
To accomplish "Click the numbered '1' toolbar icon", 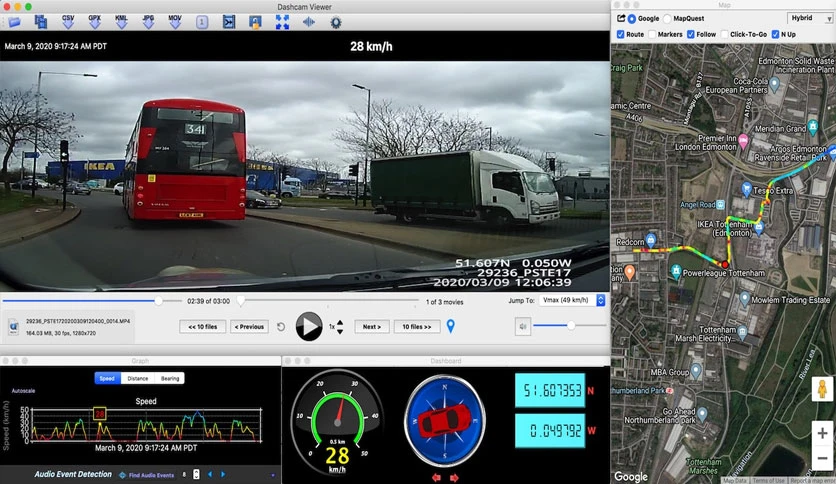I will (x=202, y=22).
